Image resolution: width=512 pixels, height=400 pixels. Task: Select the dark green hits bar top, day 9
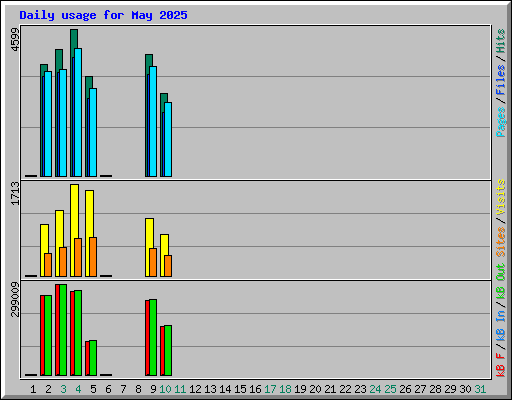pos(149,61)
